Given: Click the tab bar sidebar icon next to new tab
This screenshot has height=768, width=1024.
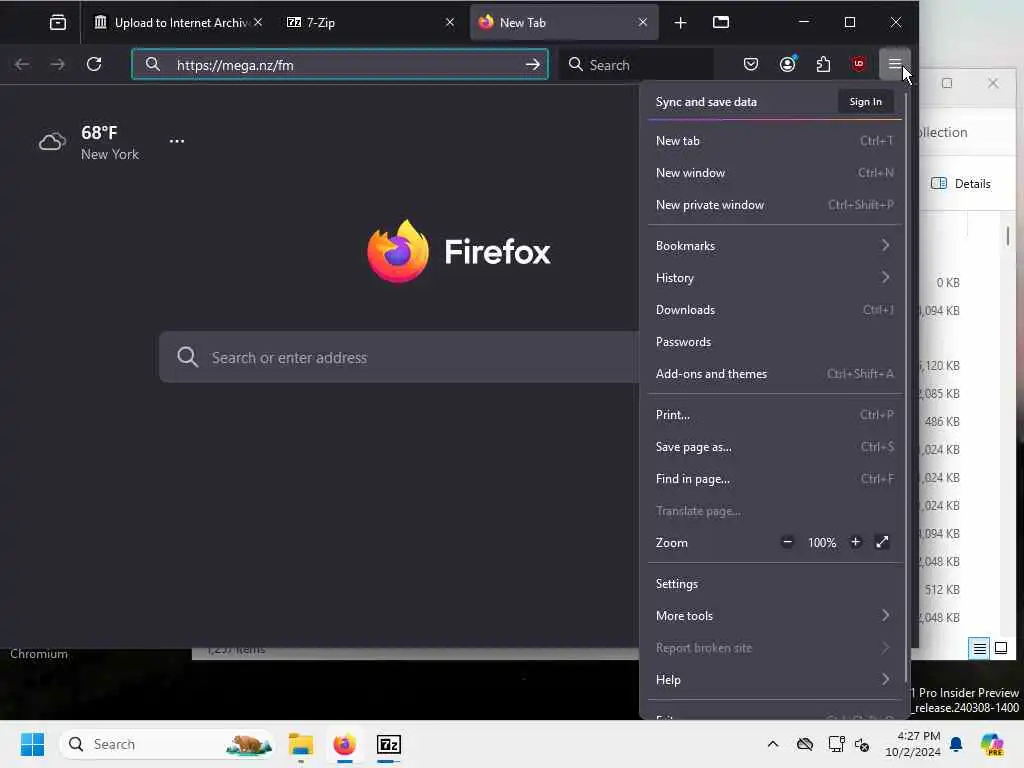Looking at the screenshot, I should coord(721,23).
